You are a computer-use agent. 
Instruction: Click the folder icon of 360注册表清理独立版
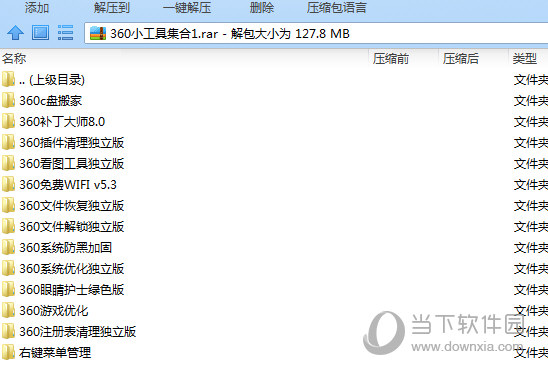8,331
